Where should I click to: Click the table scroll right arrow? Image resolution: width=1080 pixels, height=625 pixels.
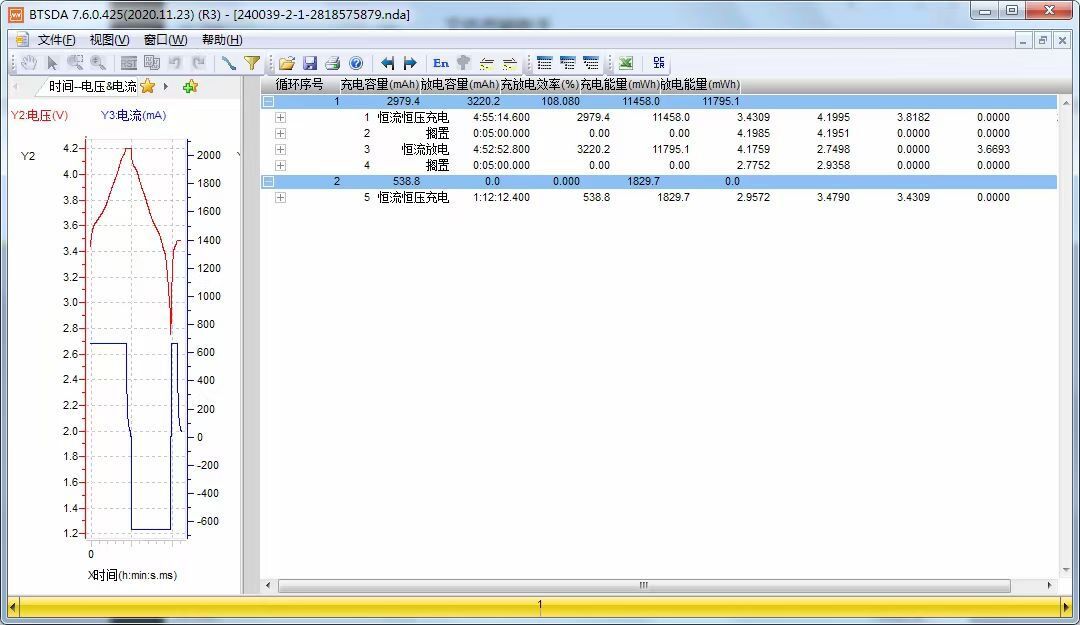(x=1049, y=586)
